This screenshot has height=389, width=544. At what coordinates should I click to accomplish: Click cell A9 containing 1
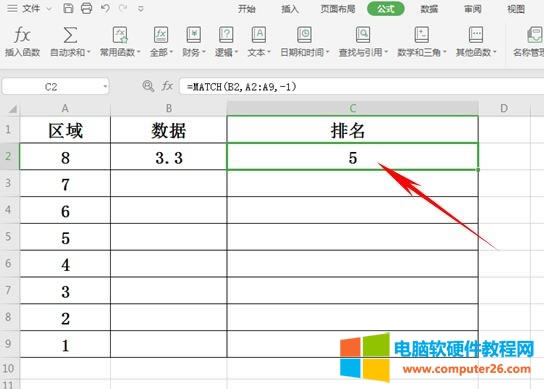[x=65, y=344]
